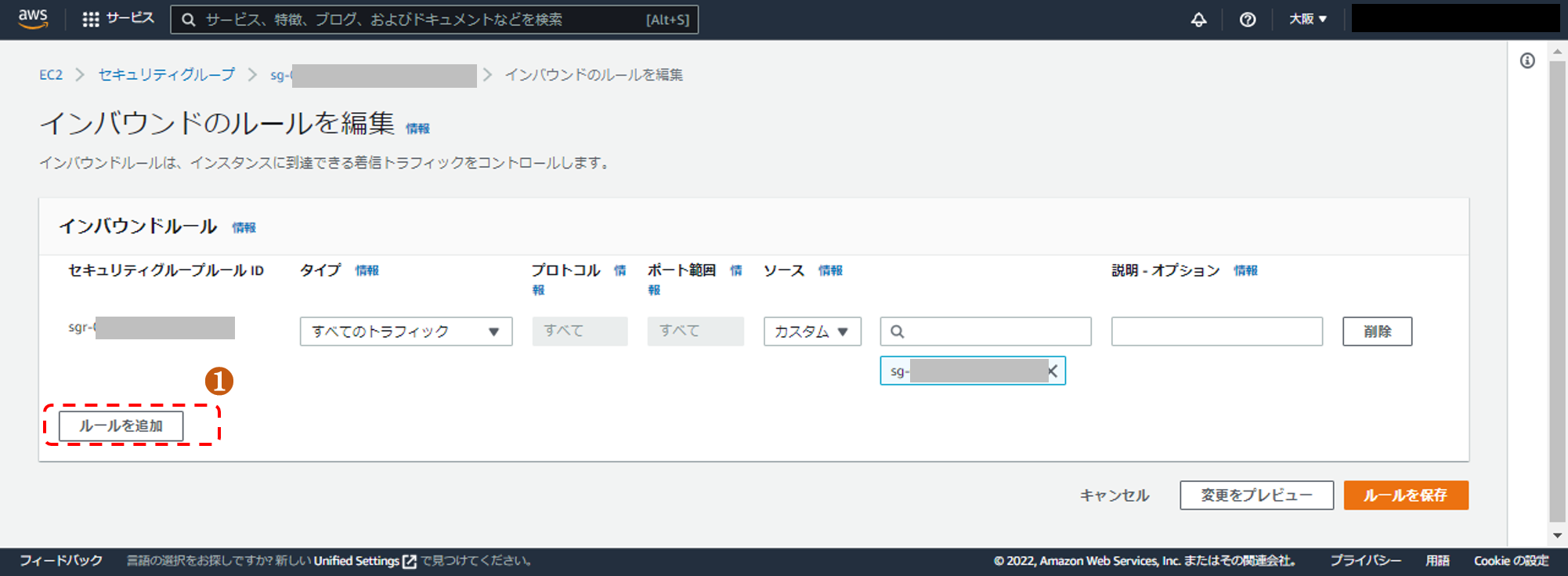Delete the rule with 削除 button

pyautogui.click(x=1377, y=331)
